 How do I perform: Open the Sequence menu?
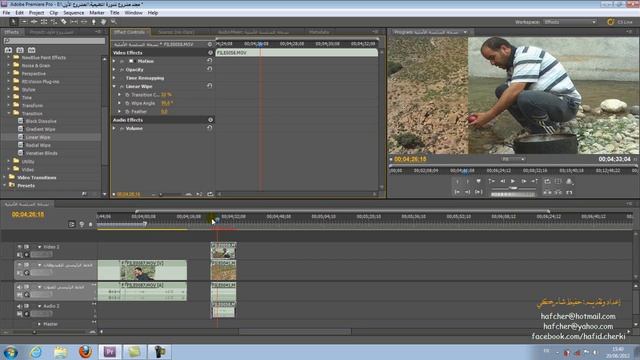[73, 13]
